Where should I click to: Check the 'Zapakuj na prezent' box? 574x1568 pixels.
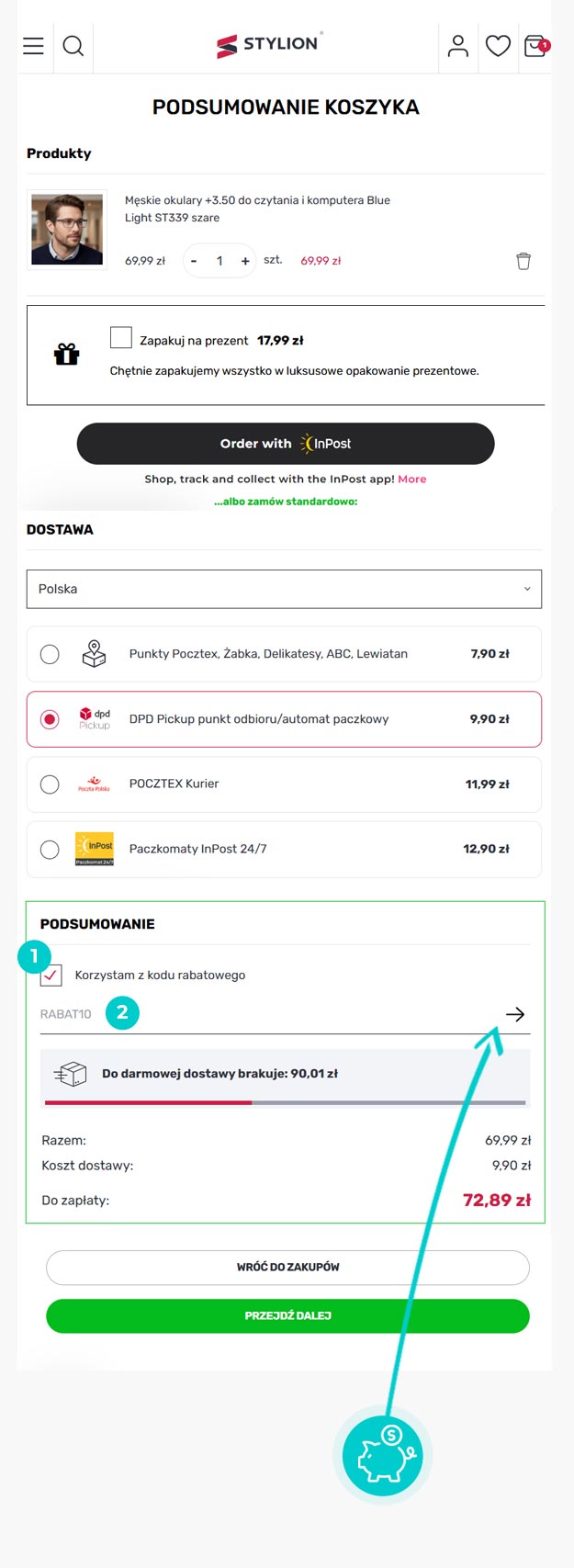121,338
